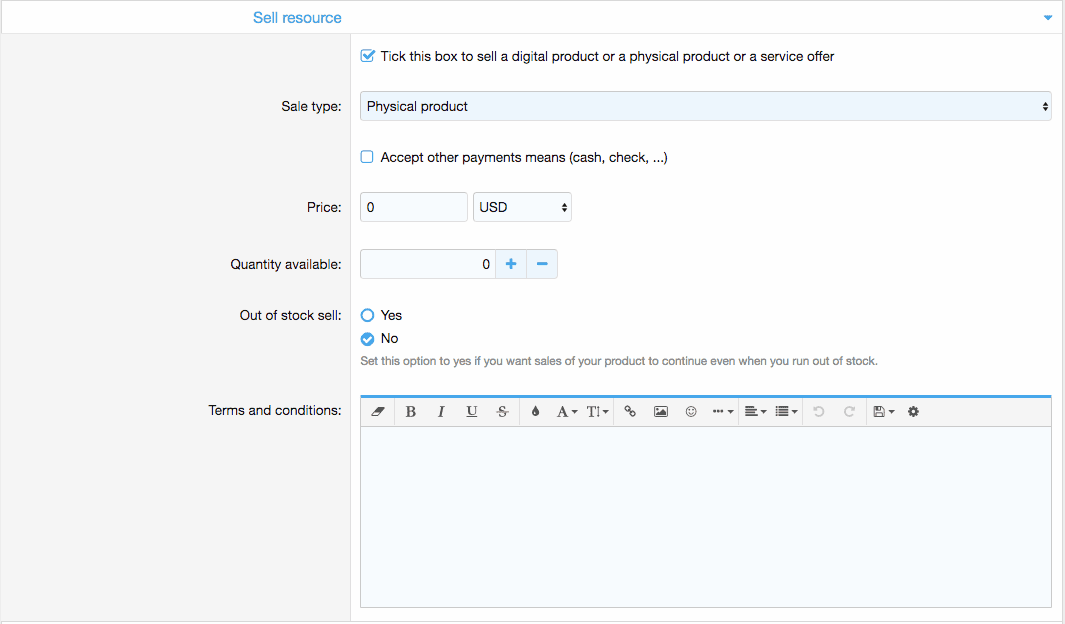Insert a link with the chain icon
The height and width of the screenshot is (624, 1065).
[630, 412]
